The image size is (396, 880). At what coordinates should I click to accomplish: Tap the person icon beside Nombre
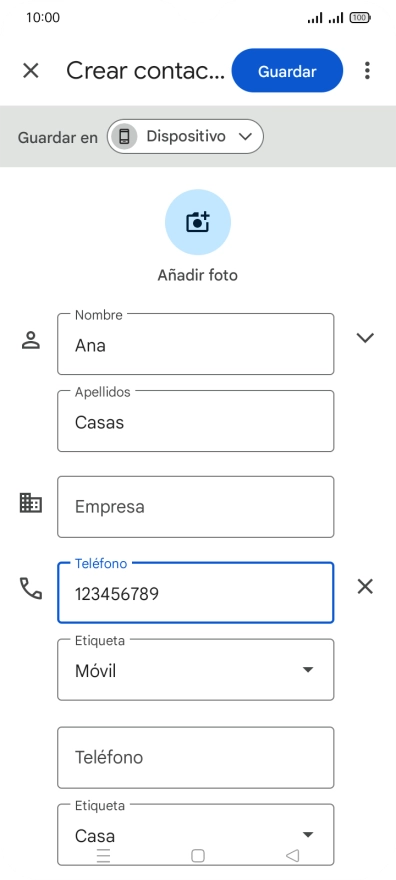[x=31, y=340]
